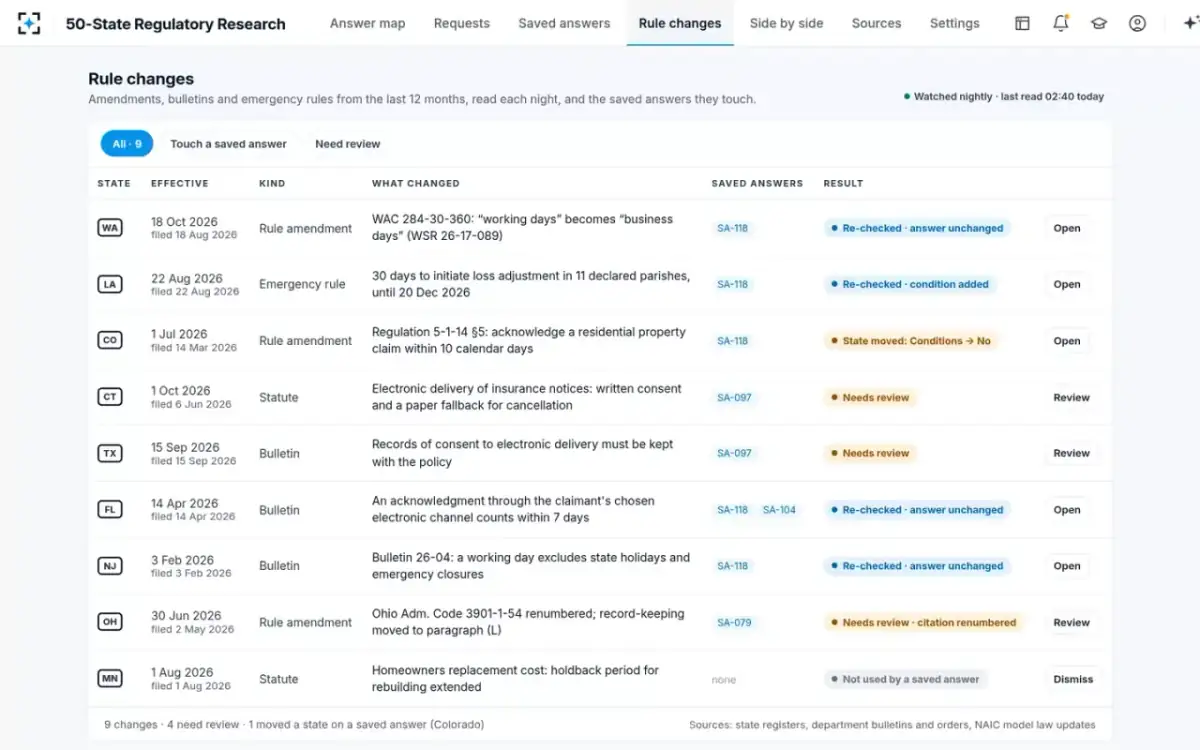Open the NJ Bulletin 26-04 row

pyautogui.click(x=1067, y=566)
